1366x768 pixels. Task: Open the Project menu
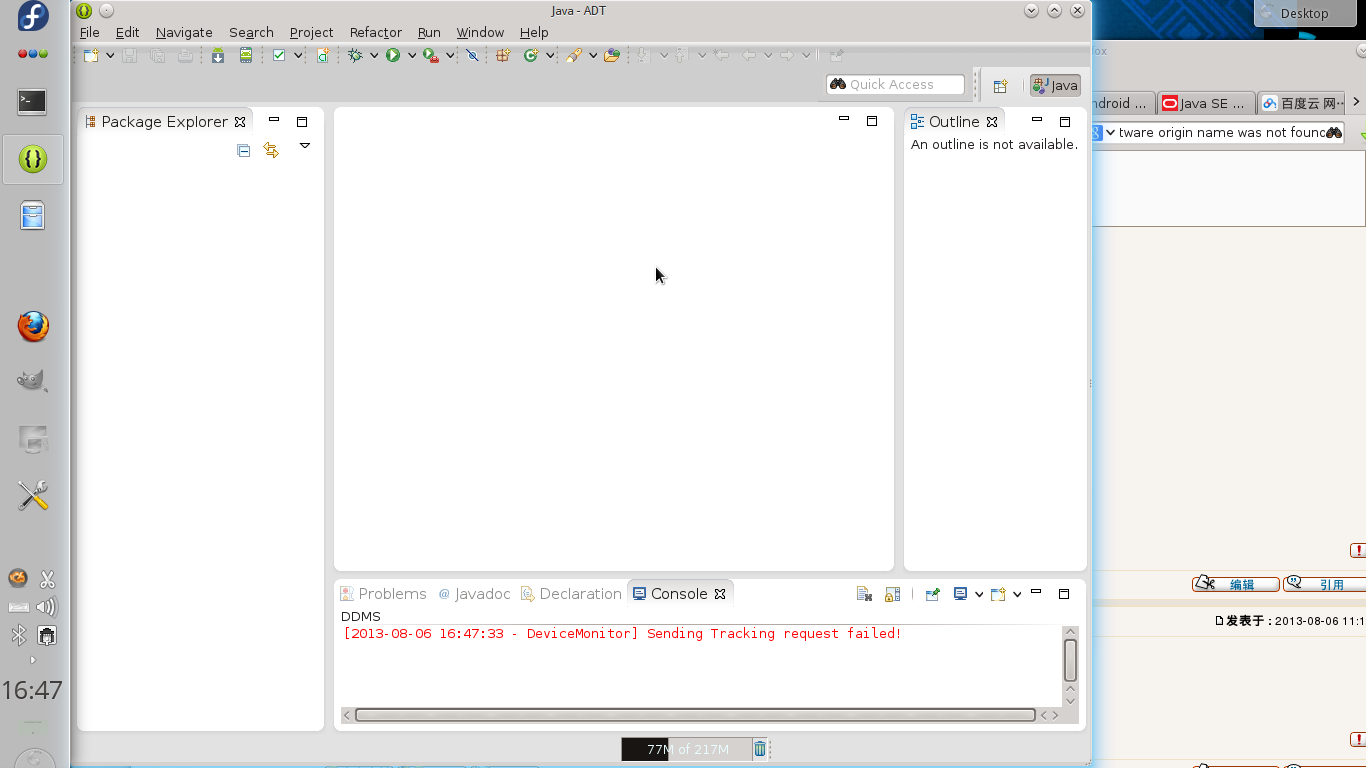[311, 32]
